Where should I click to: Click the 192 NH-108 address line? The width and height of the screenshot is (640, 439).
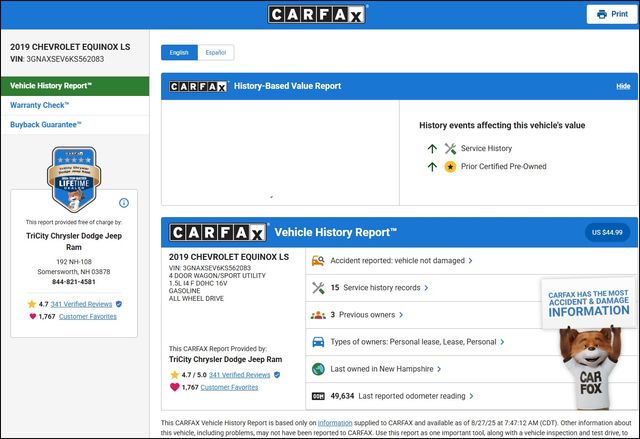74,262
